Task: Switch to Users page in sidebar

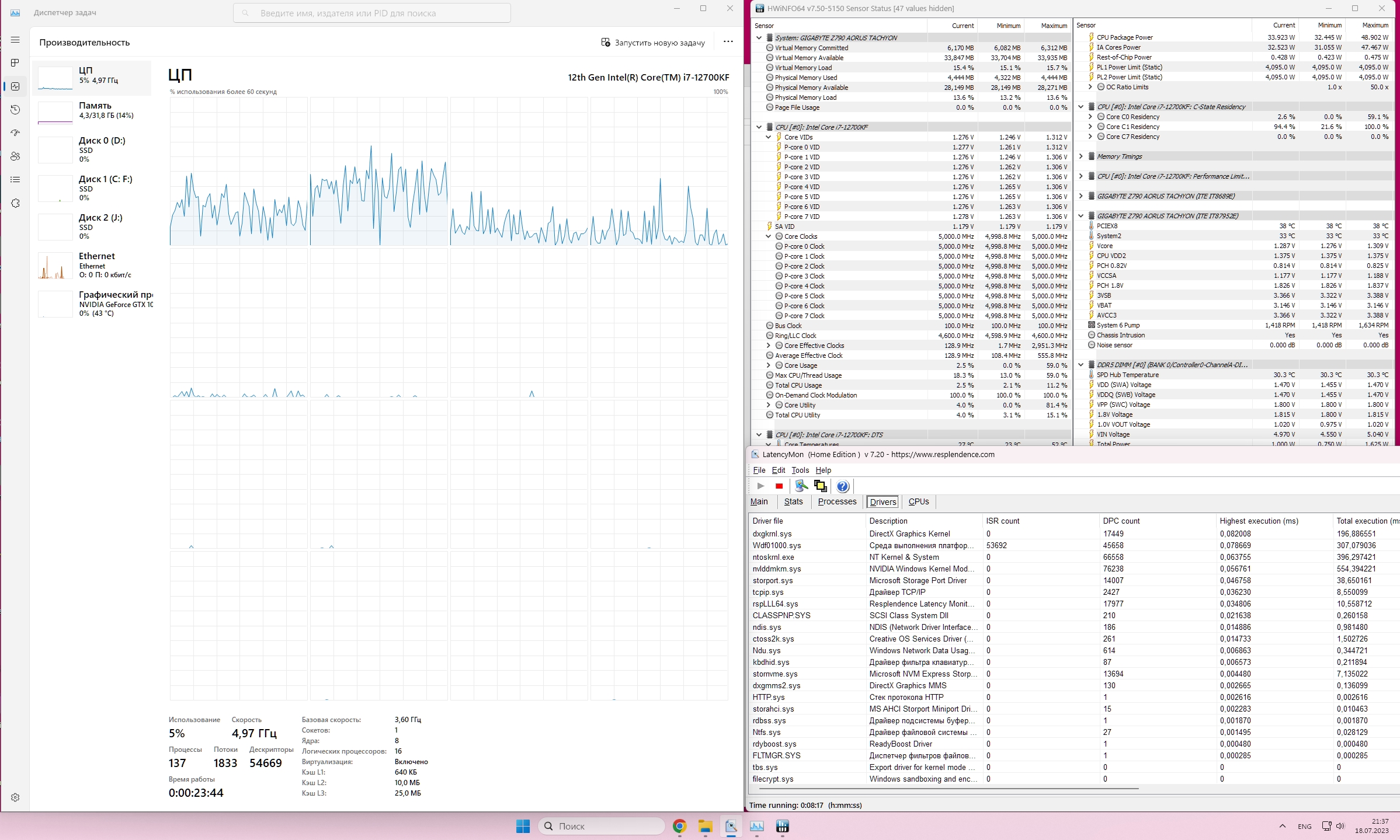Action: click(x=15, y=156)
